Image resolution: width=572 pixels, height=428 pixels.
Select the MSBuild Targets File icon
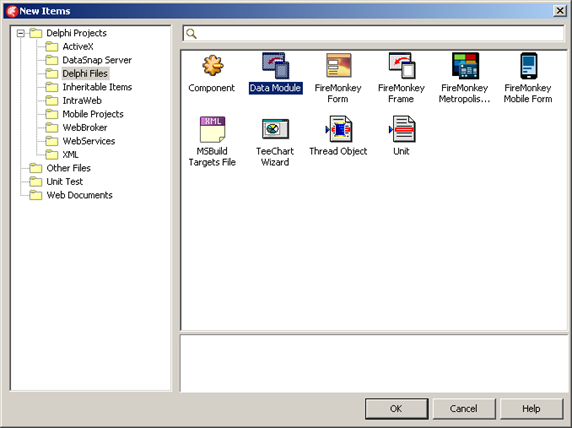[212, 129]
